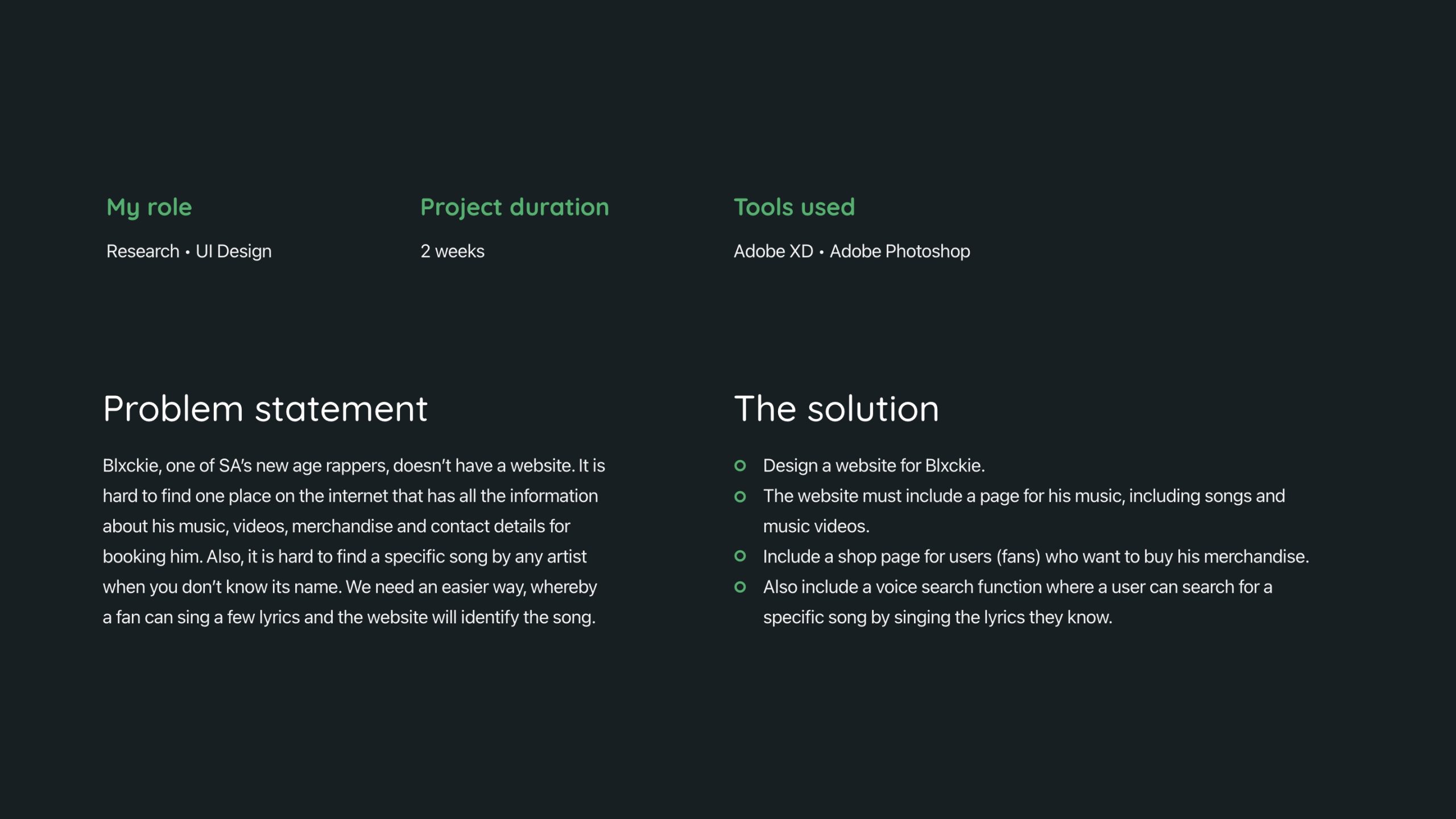Select the green "Tools used" heading
Screen dimensions: 1456x819
[x=794, y=207]
